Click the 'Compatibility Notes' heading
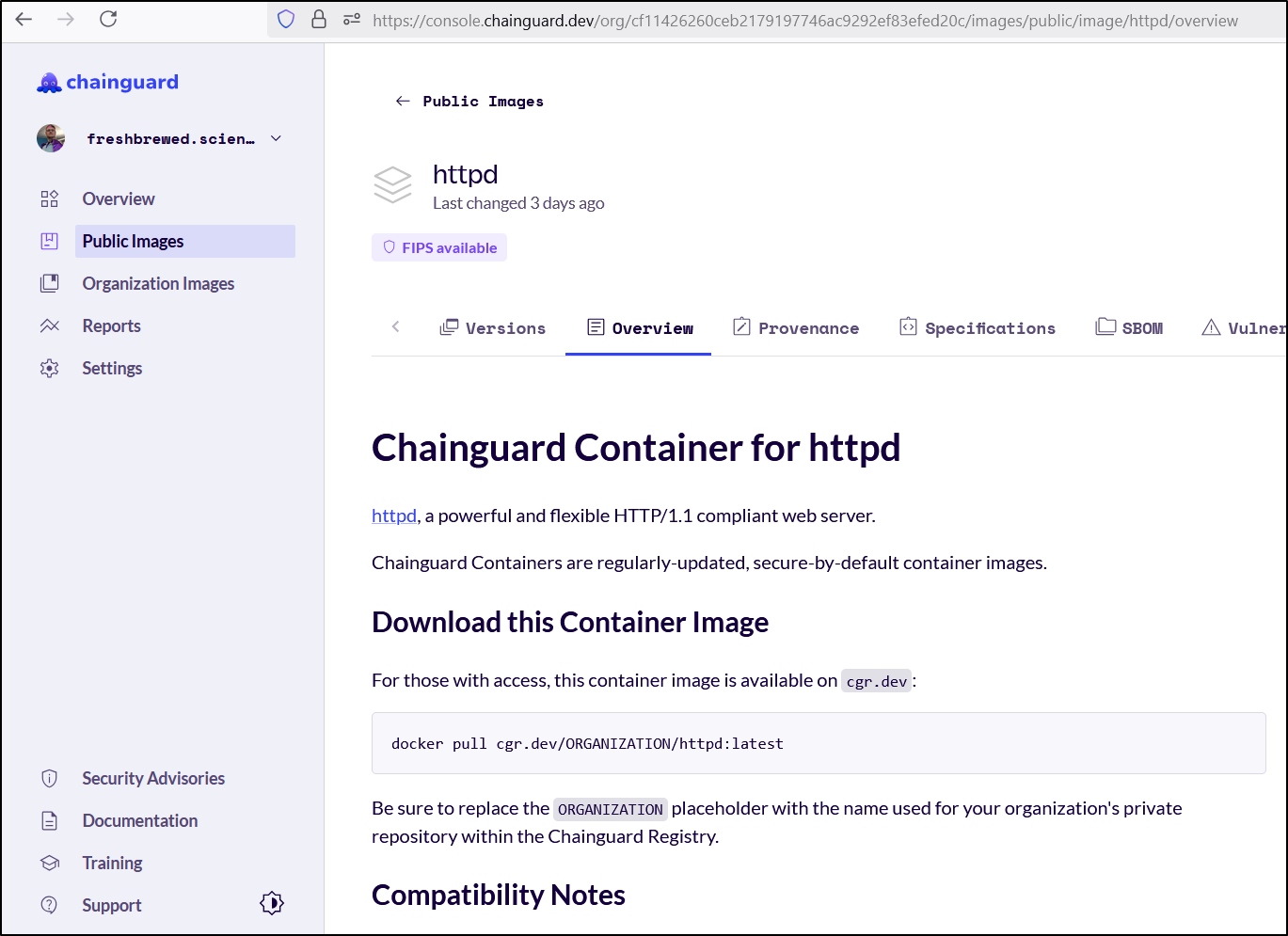1288x936 pixels. 499,896
